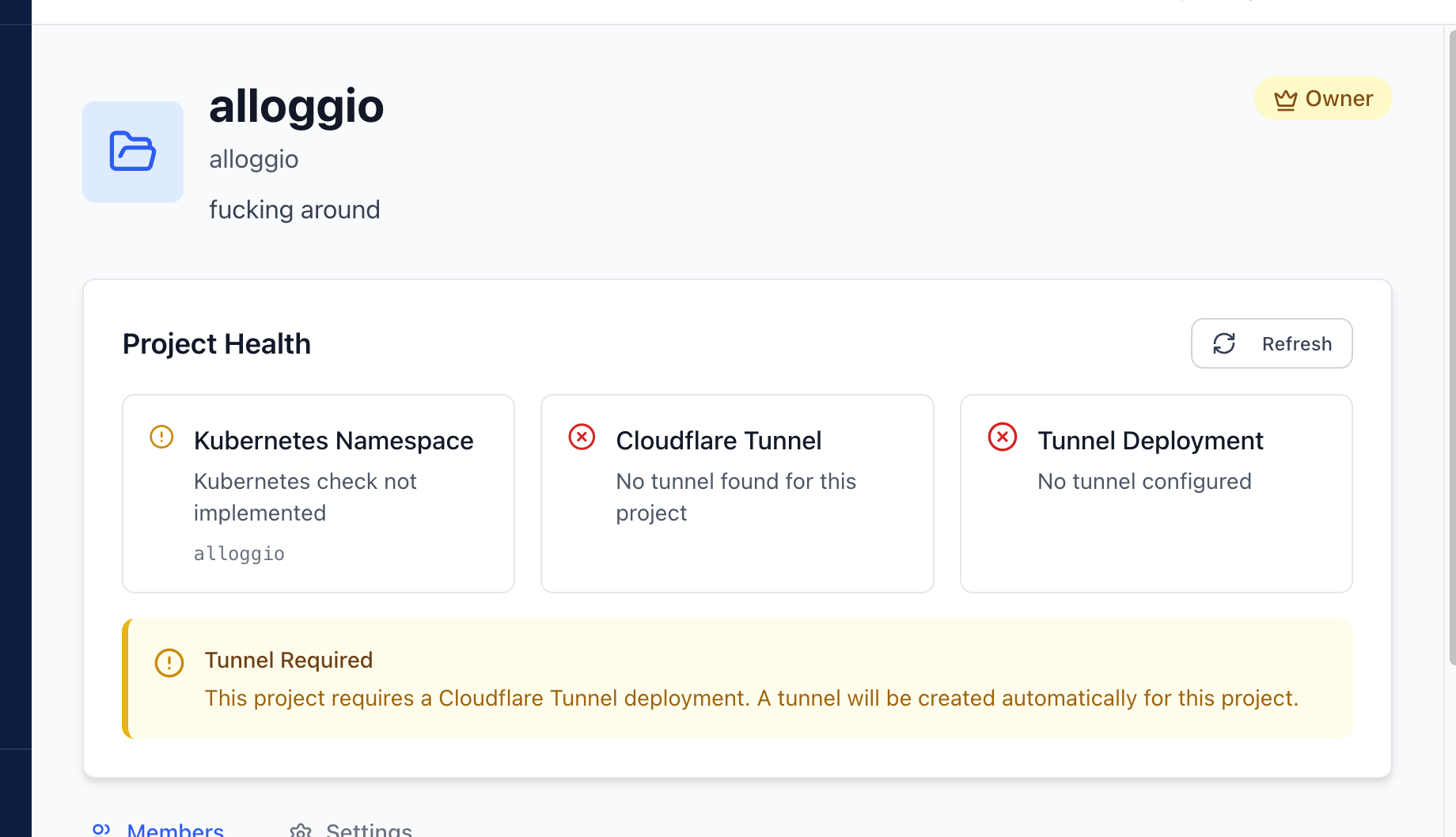Click the Cloudflare Tunnel error icon
The width and height of the screenshot is (1456, 837).
[582, 437]
